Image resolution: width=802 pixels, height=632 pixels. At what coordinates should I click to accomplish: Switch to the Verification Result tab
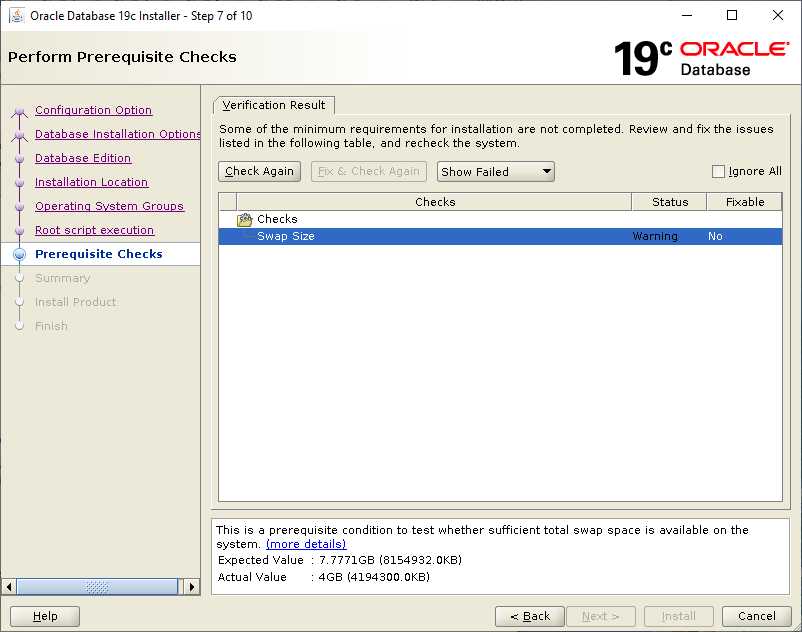pyautogui.click(x=274, y=105)
